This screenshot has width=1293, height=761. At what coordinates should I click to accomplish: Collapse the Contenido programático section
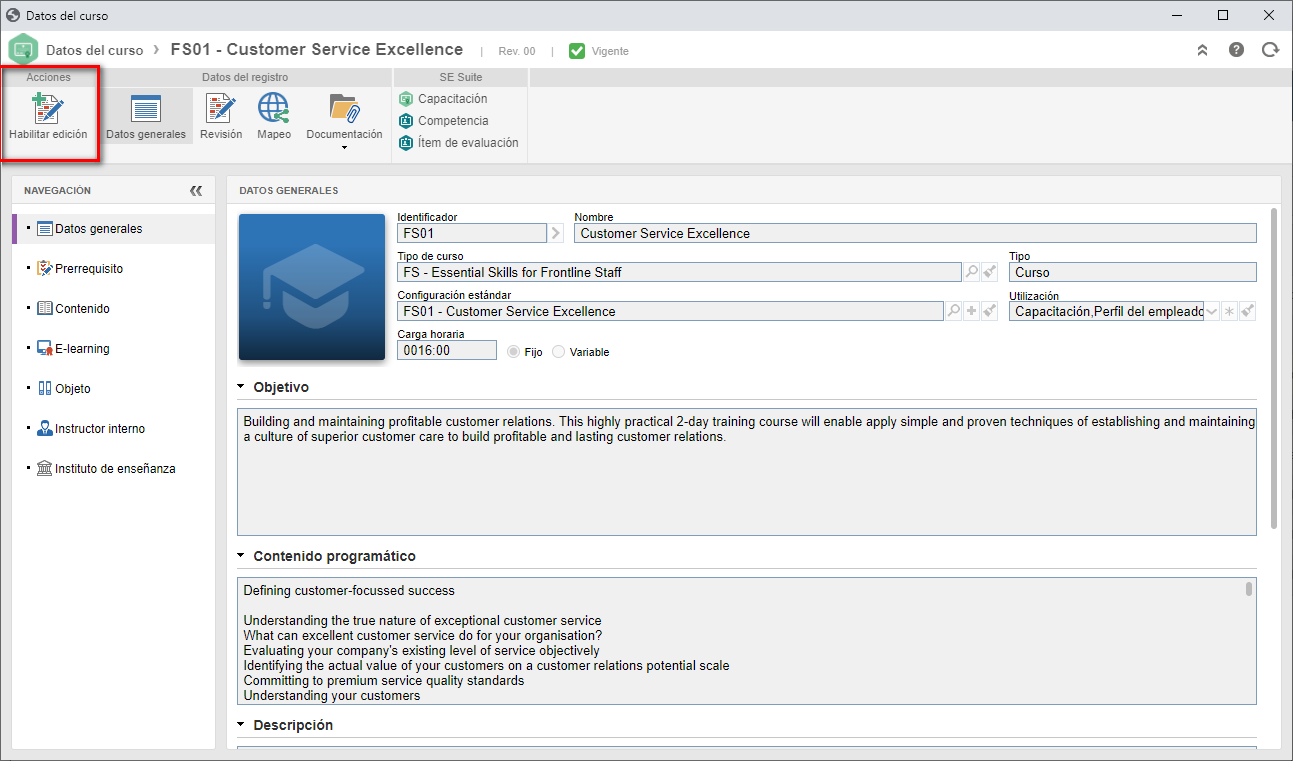pyautogui.click(x=241, y=556)
